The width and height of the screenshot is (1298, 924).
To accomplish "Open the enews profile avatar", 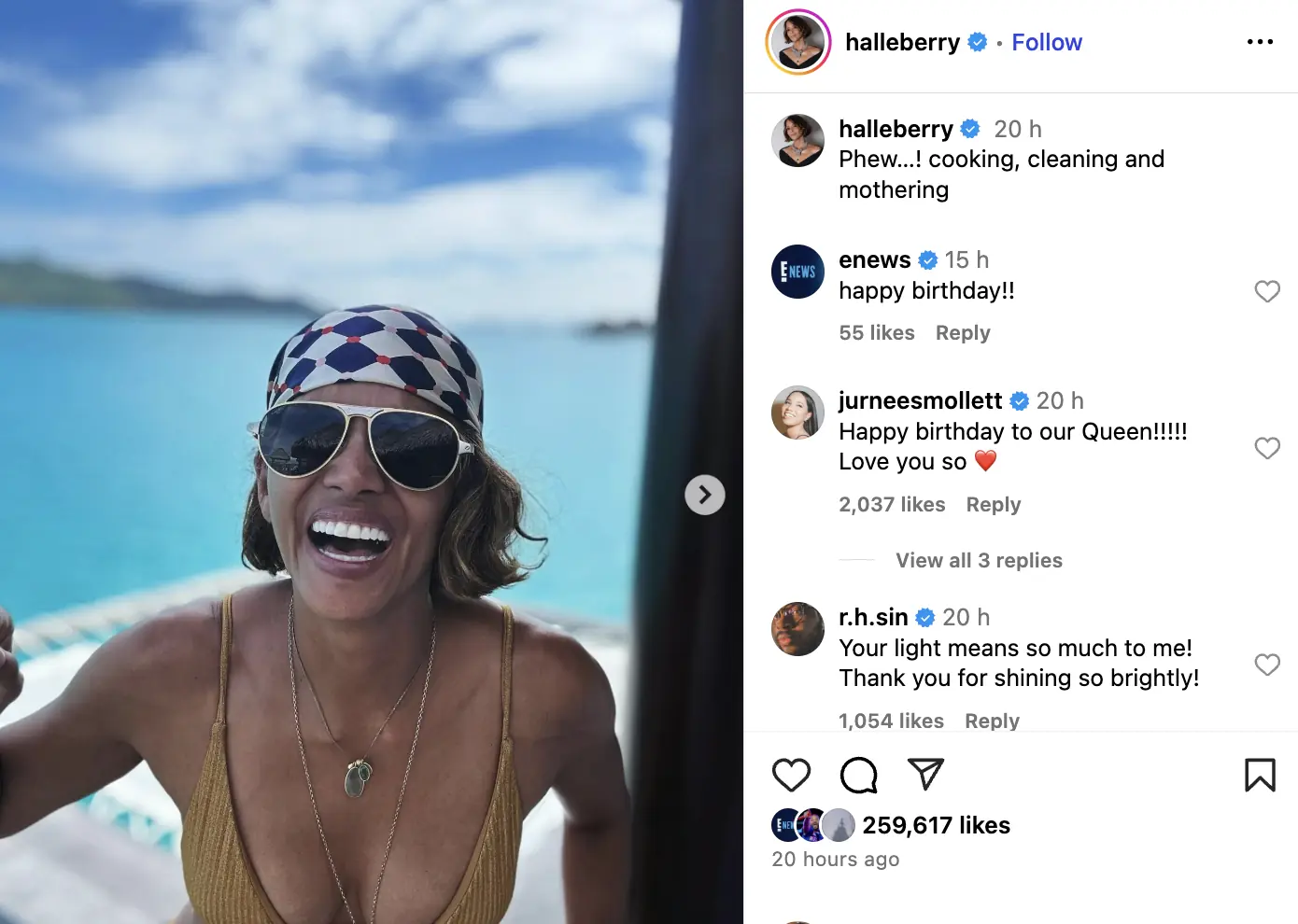I will tap(797, 272).
